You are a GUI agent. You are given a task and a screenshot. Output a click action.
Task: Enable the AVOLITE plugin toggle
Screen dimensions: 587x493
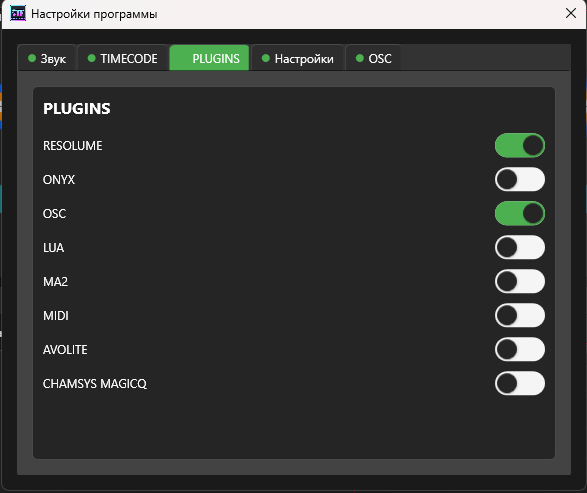(520, 350)
